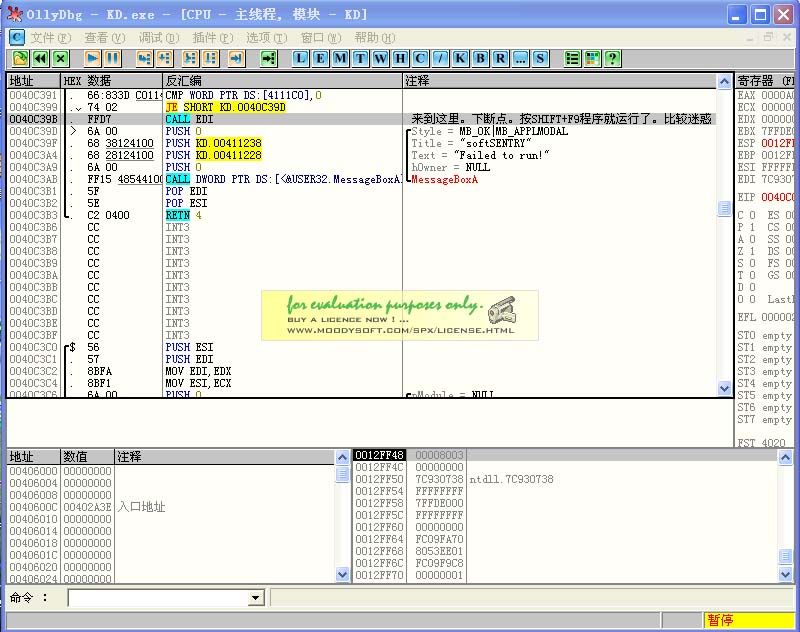Screen dimensions: 800x632
Task: Click the help question mark icon
Action: (x=612, y=59)
